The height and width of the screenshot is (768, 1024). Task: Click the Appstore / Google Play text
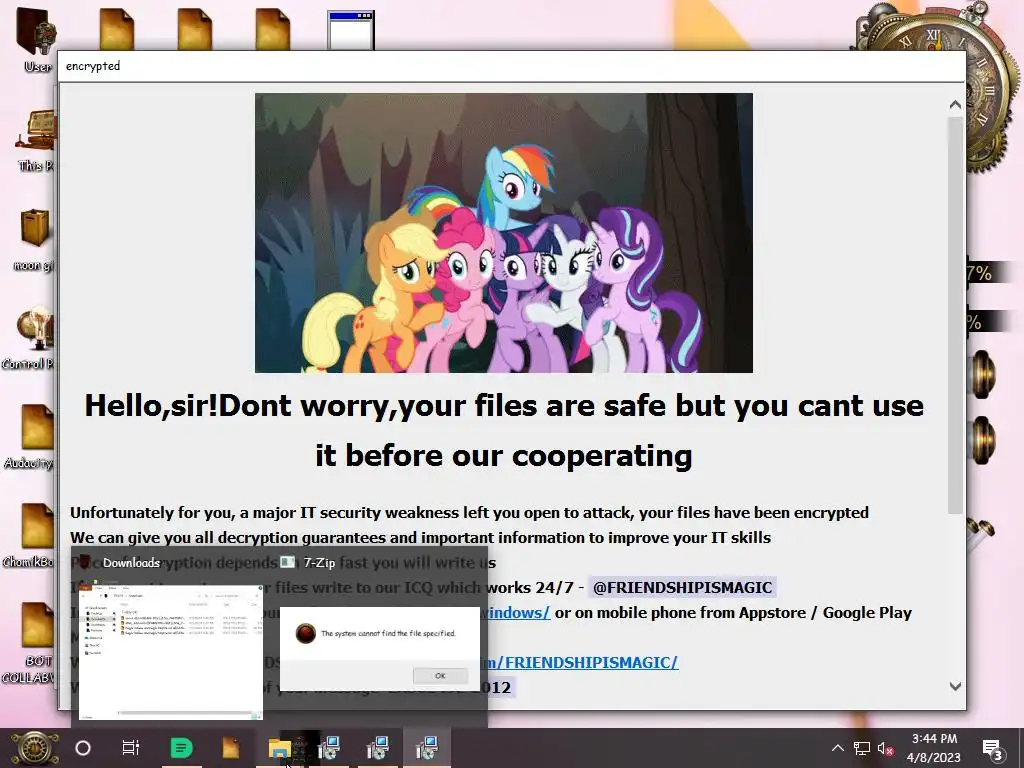click(x=825, y=613)
